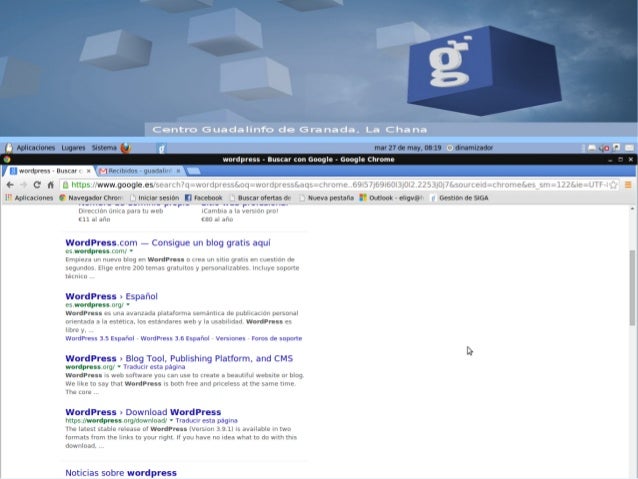Switch to the 'Recibidos - guadalinfo' tab
The width and height of the screenshot is (638, 479).
(140, 171)
